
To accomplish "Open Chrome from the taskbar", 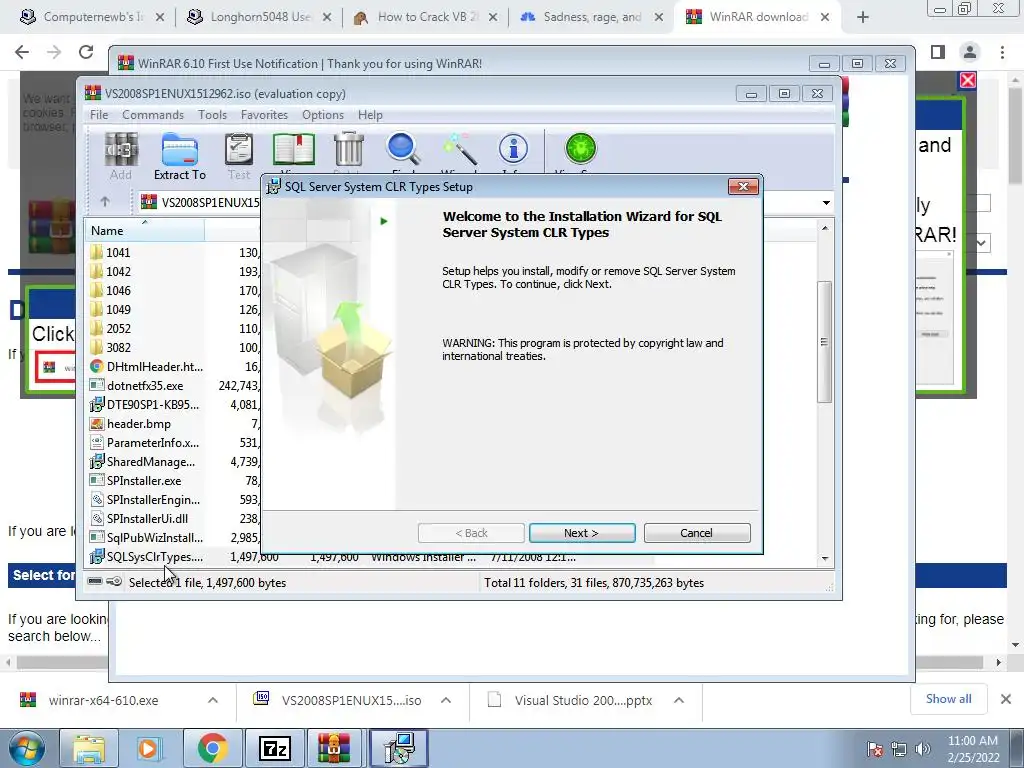I will (212, 748).
